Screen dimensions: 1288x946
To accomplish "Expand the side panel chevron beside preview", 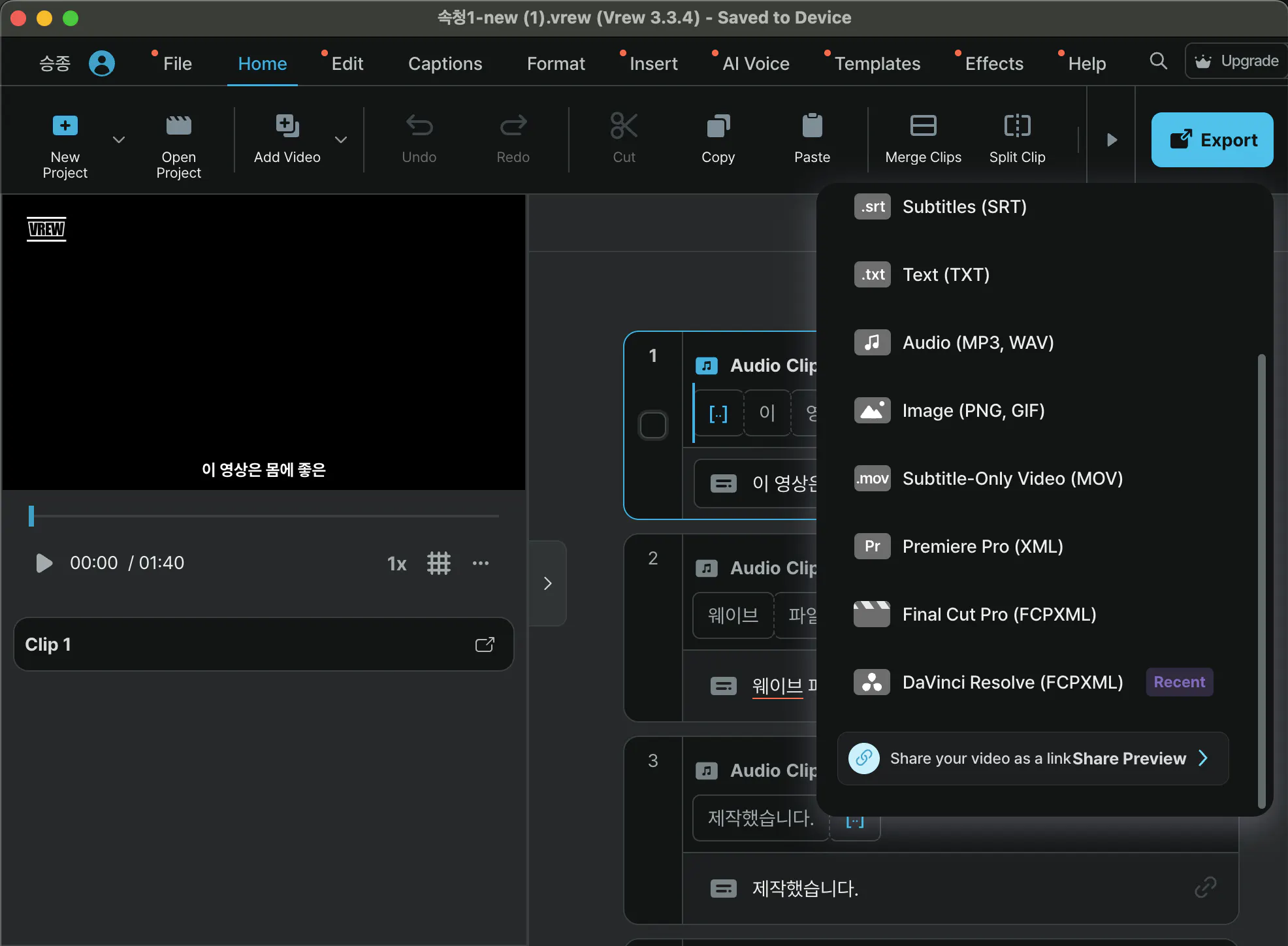I will 547,583.
